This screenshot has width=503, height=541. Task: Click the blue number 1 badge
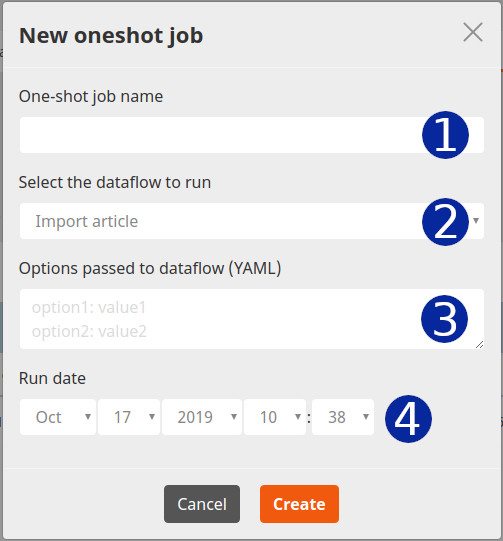[x=445, y=135]
